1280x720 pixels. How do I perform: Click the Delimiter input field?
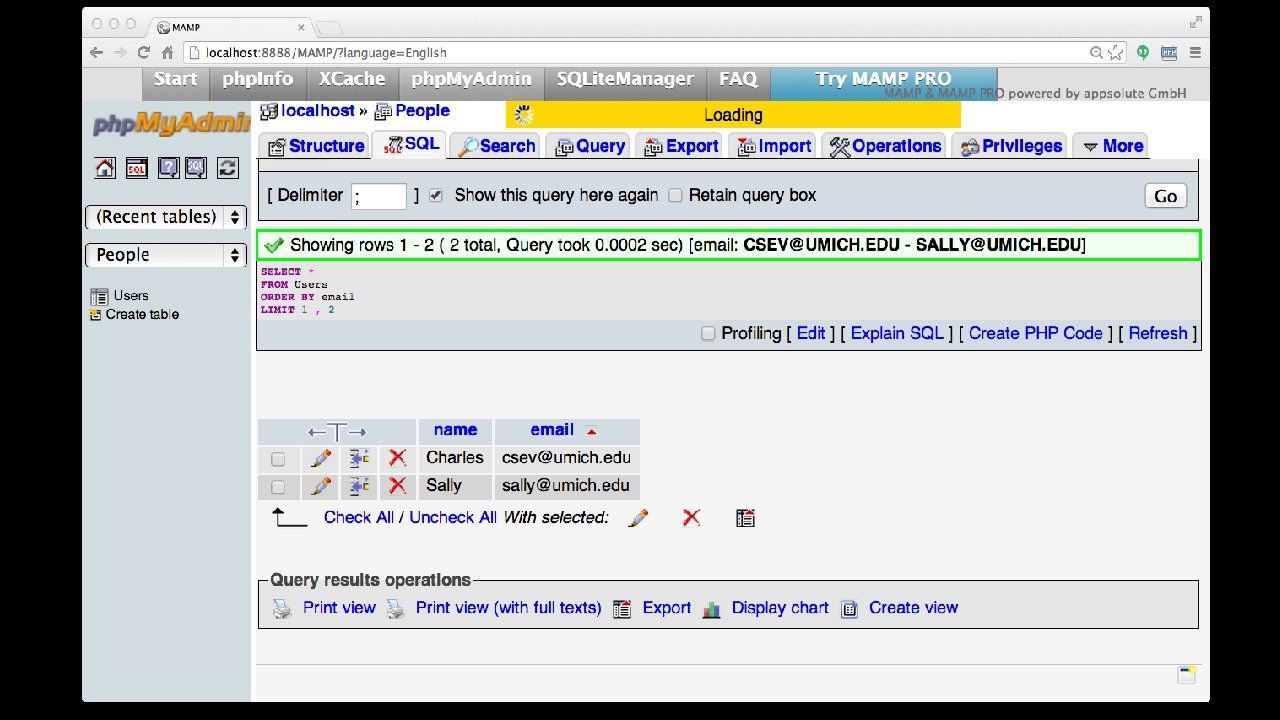click(x=379, y=196)
